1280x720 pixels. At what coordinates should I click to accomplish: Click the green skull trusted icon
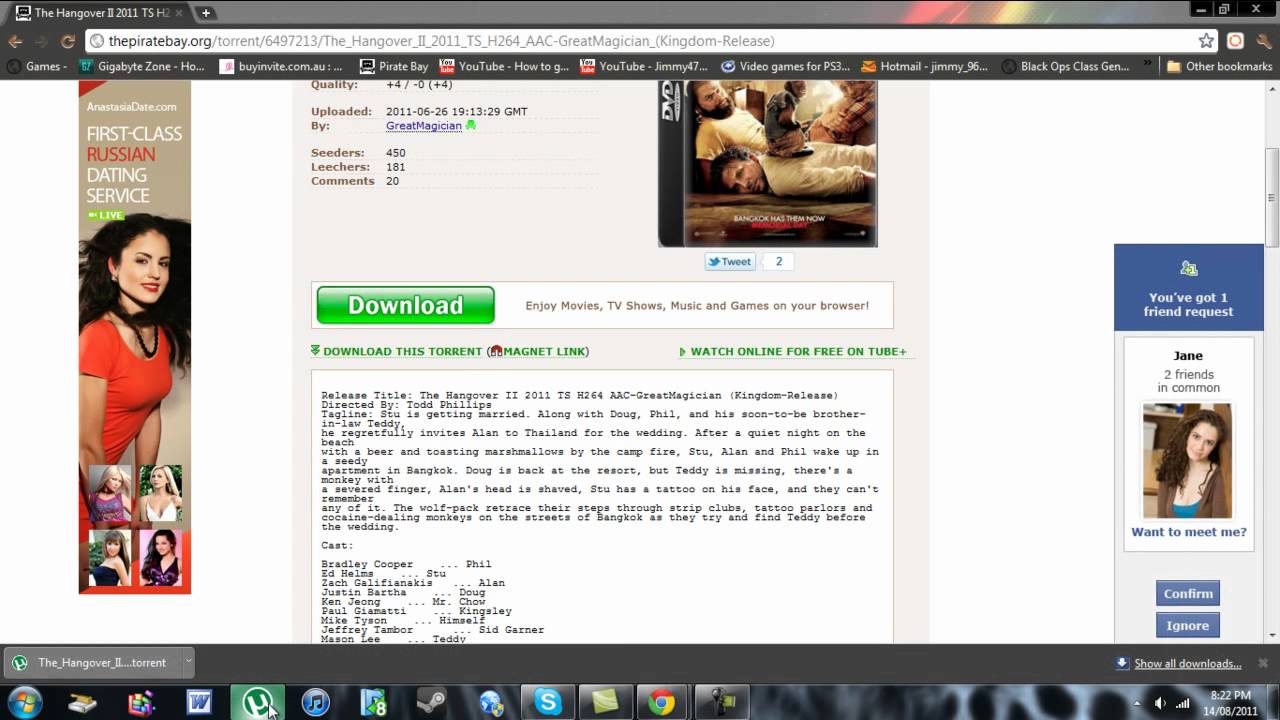(471, 126)
